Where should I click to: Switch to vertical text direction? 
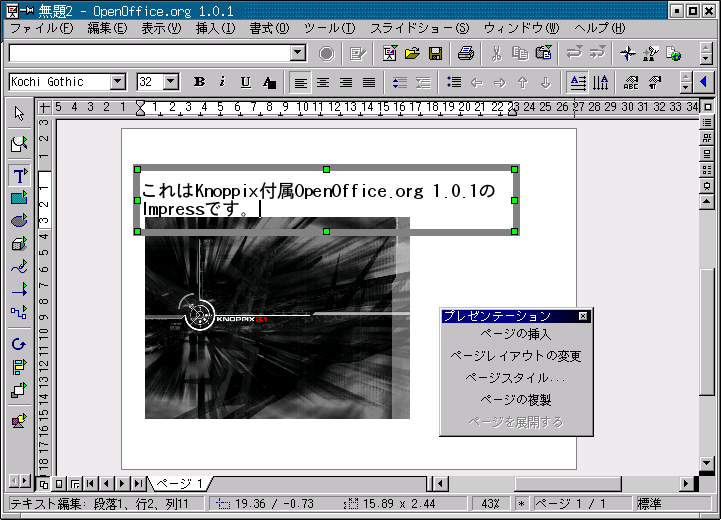tap(601, 83)
